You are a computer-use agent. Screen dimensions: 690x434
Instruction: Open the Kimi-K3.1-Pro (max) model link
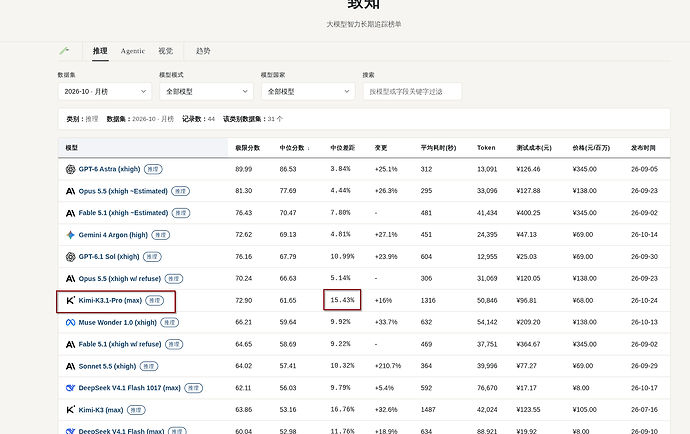pos(110,301)
